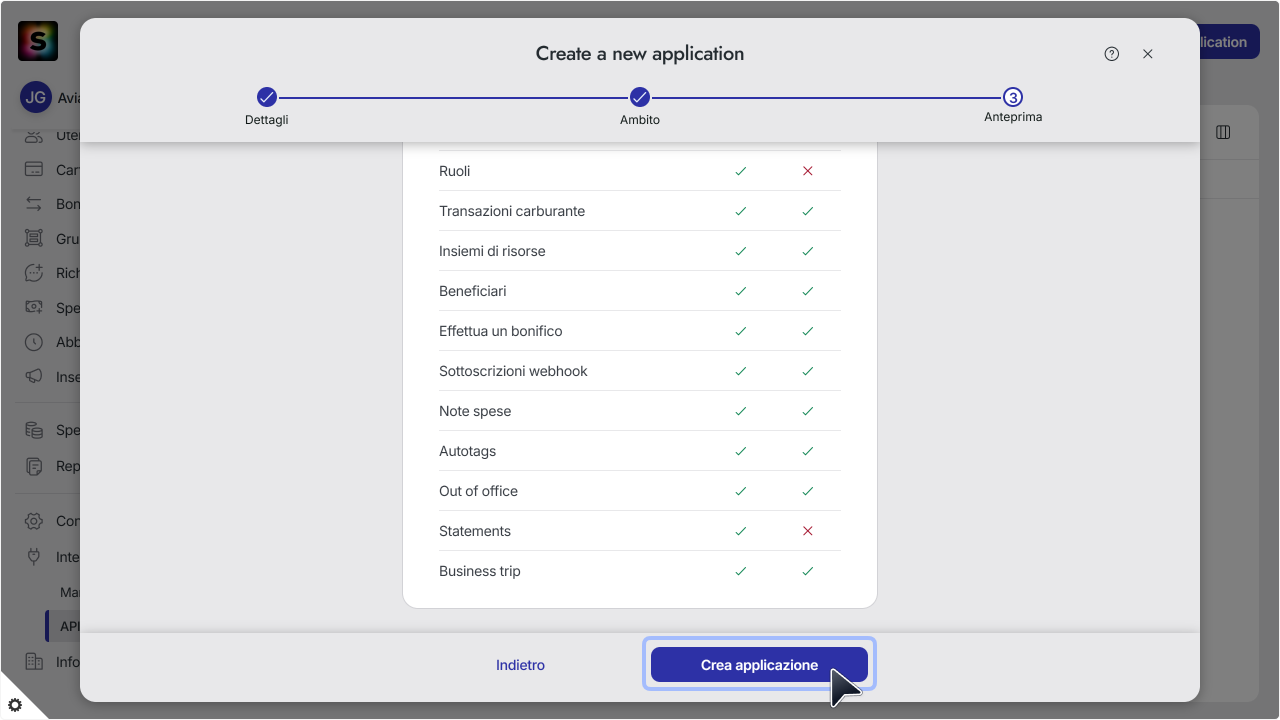Open the megaphone sidebar icon

tap(34, 377)
